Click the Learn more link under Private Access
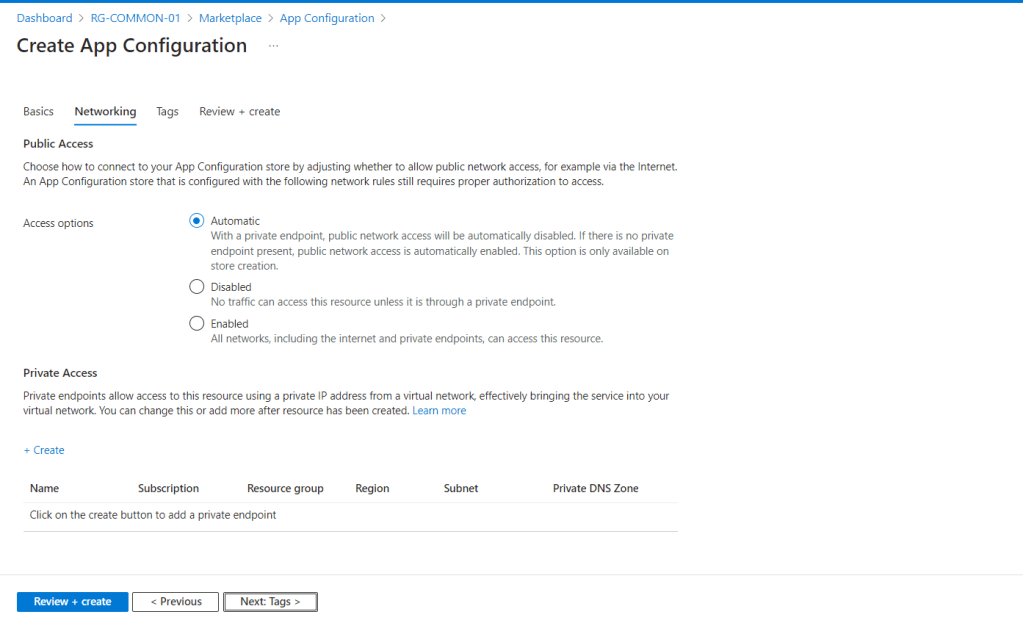The image size is (1023, 631). [438, 409]
